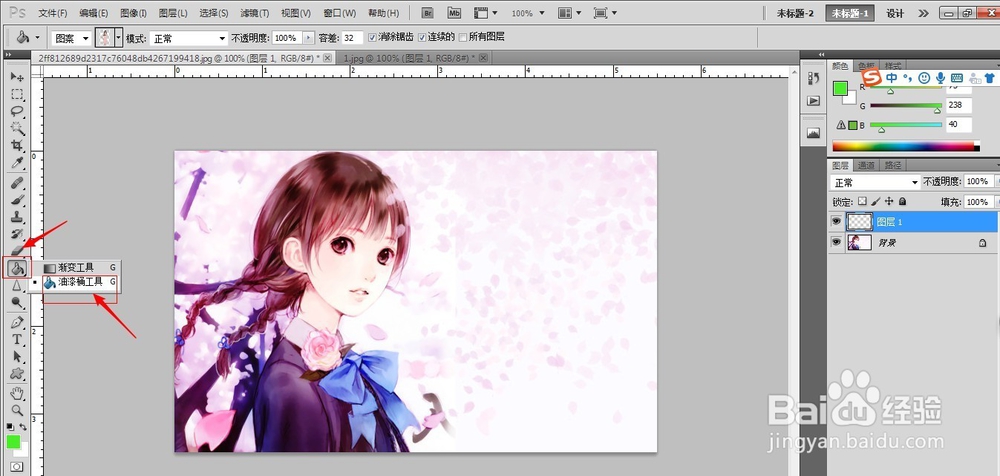Screen dimensions: 1000x476
Task: Open the 图像(I) menu
Action: pyautogui.click(x=133, y=13)
